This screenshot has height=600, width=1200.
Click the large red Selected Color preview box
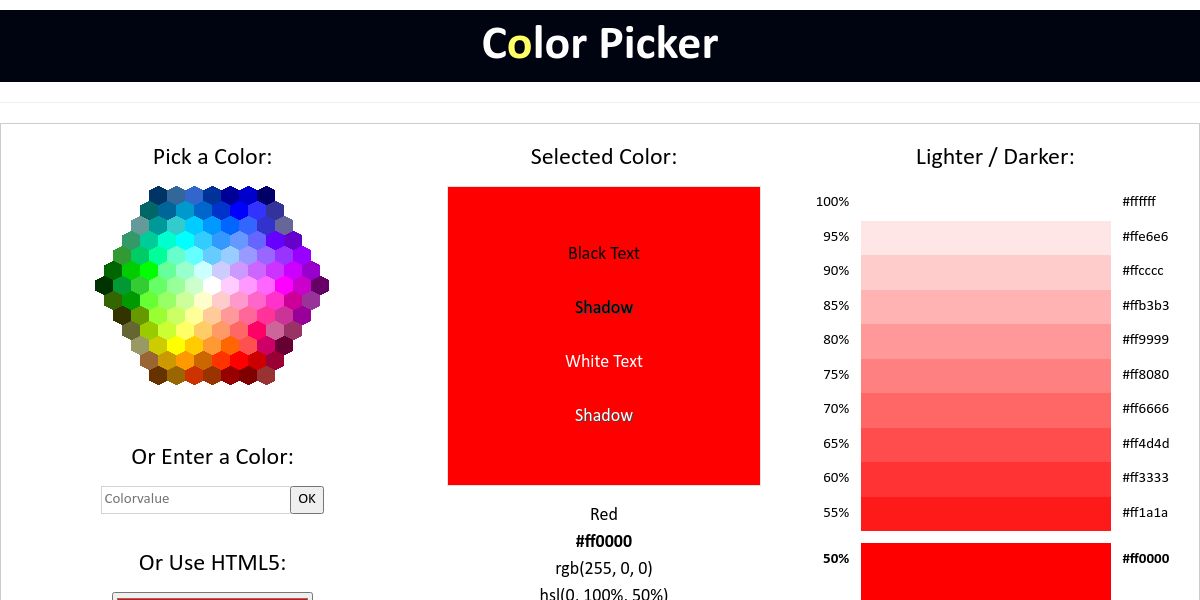[x=603, y=335]
